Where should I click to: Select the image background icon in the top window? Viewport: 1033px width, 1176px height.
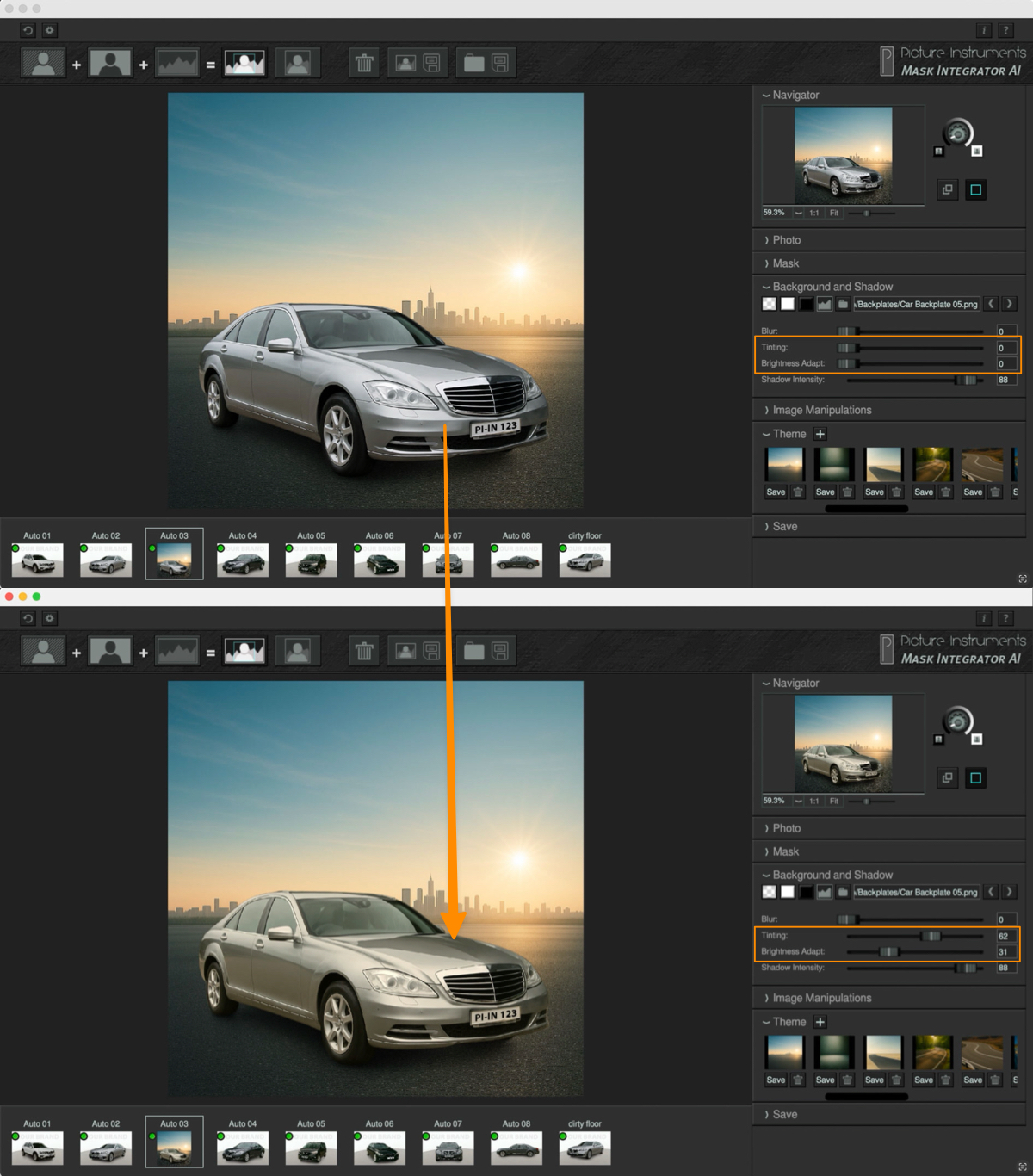pyautogui.click(x=825, y=304)
